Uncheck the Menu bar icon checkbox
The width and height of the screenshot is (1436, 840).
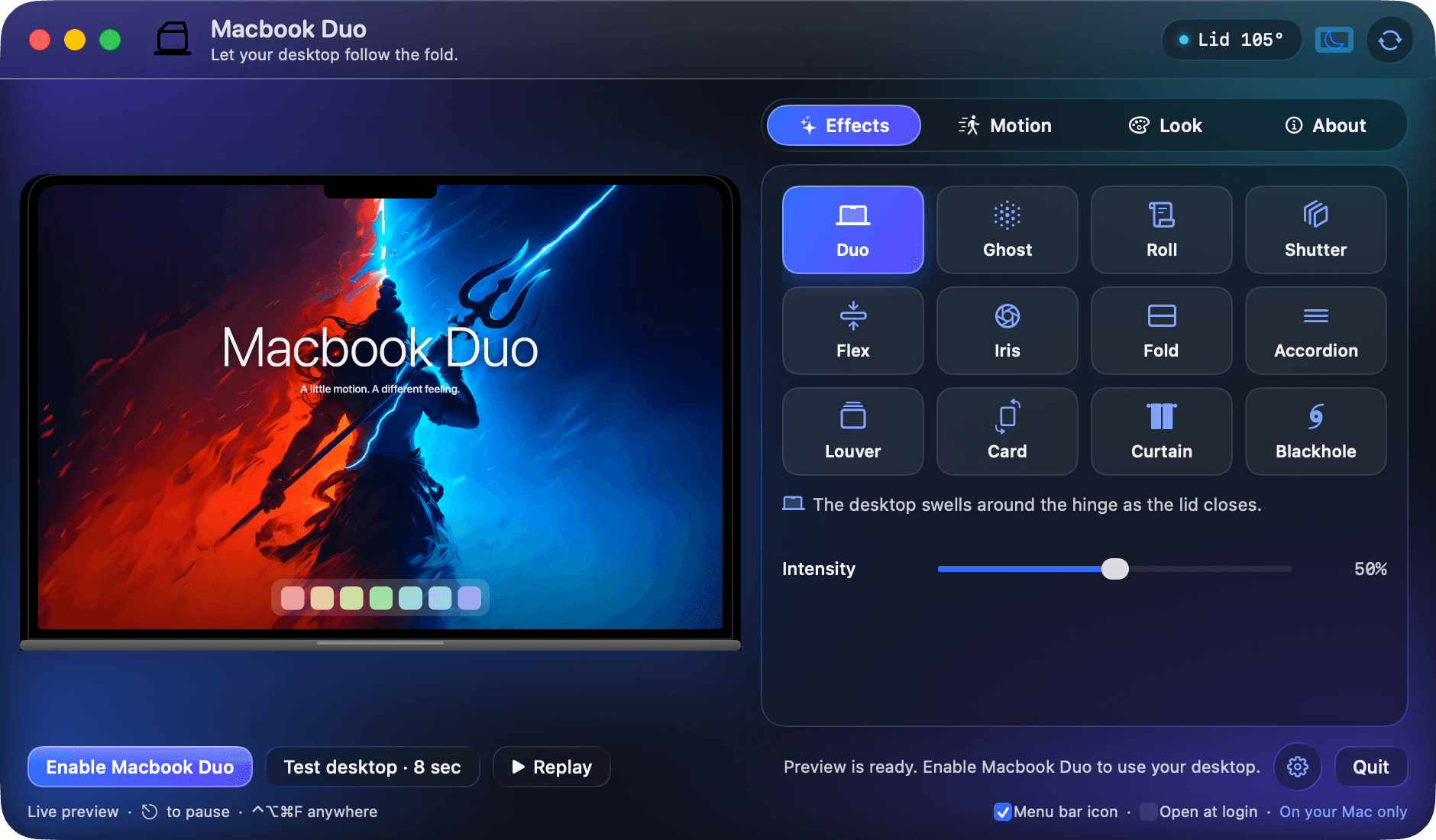1003,812
